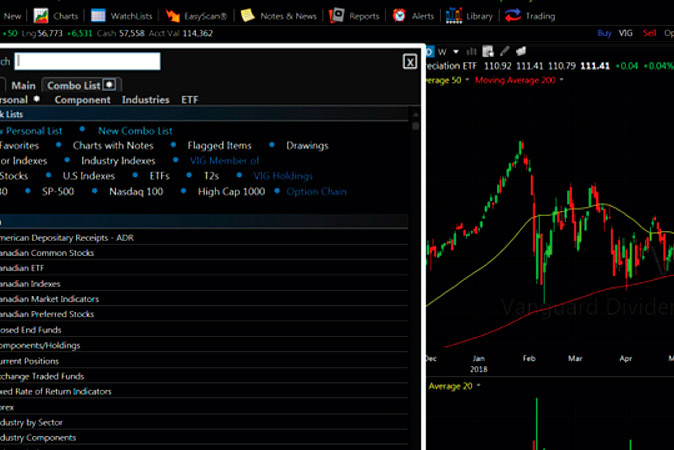Click the Buy button
This screenshot has height=450, width=674.
click(603, 33)
